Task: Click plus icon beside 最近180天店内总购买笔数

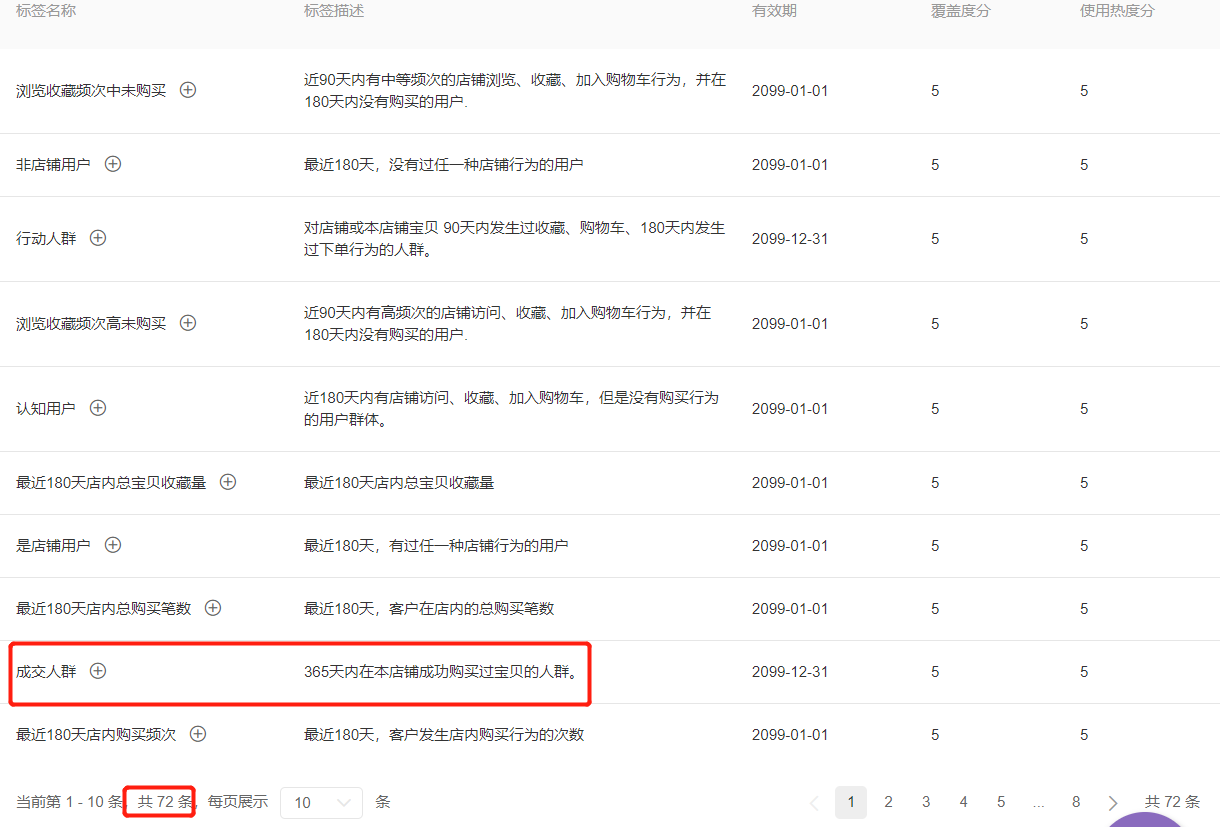Action: (213, 608)
